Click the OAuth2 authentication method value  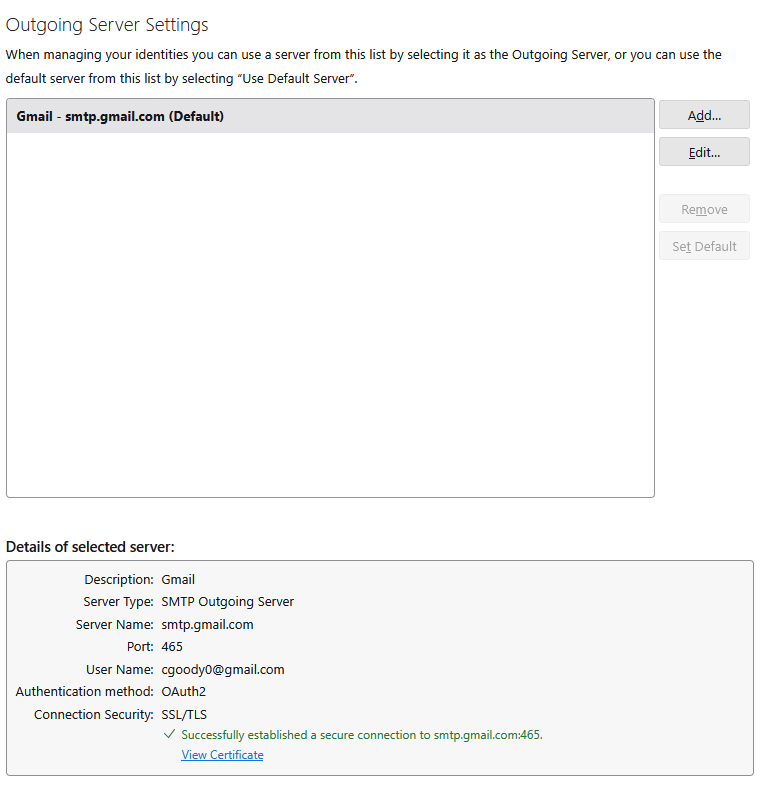pyautogui.click(x=183, y=691)
